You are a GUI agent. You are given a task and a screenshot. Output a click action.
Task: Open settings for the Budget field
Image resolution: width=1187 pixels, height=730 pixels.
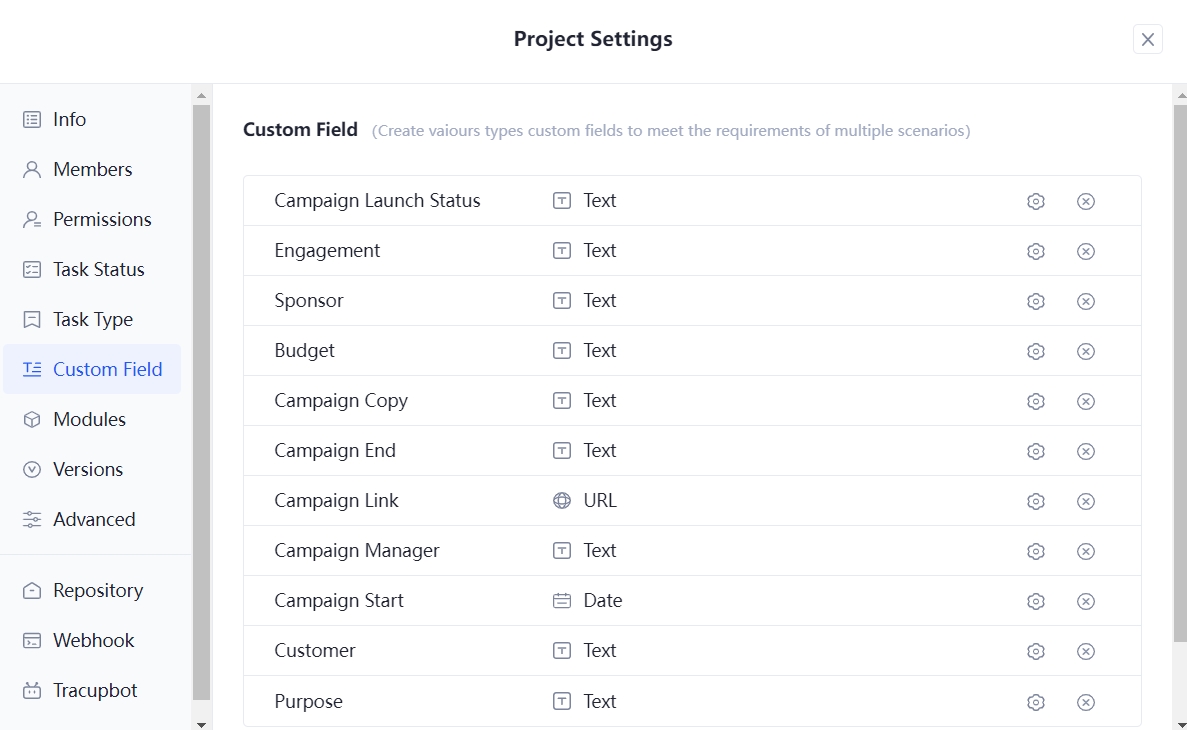tap(1035, 351)
